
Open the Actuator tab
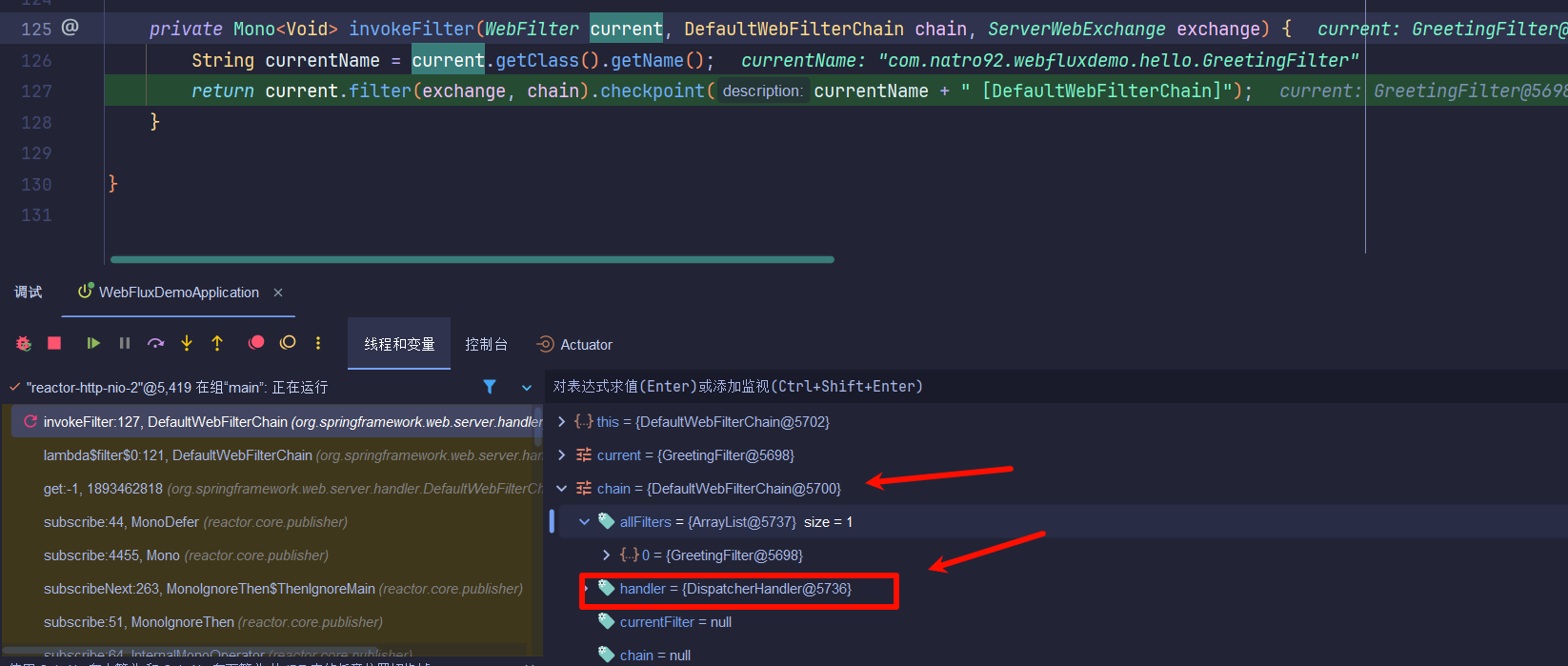[x=575, y=344]
